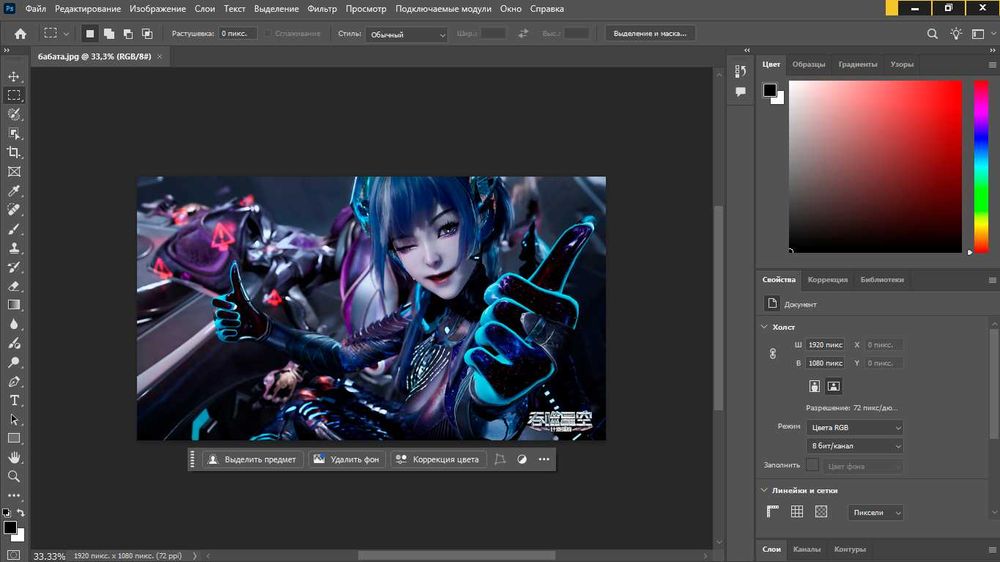
Task: Select the Crop tool
Action: tap(14, 152)
